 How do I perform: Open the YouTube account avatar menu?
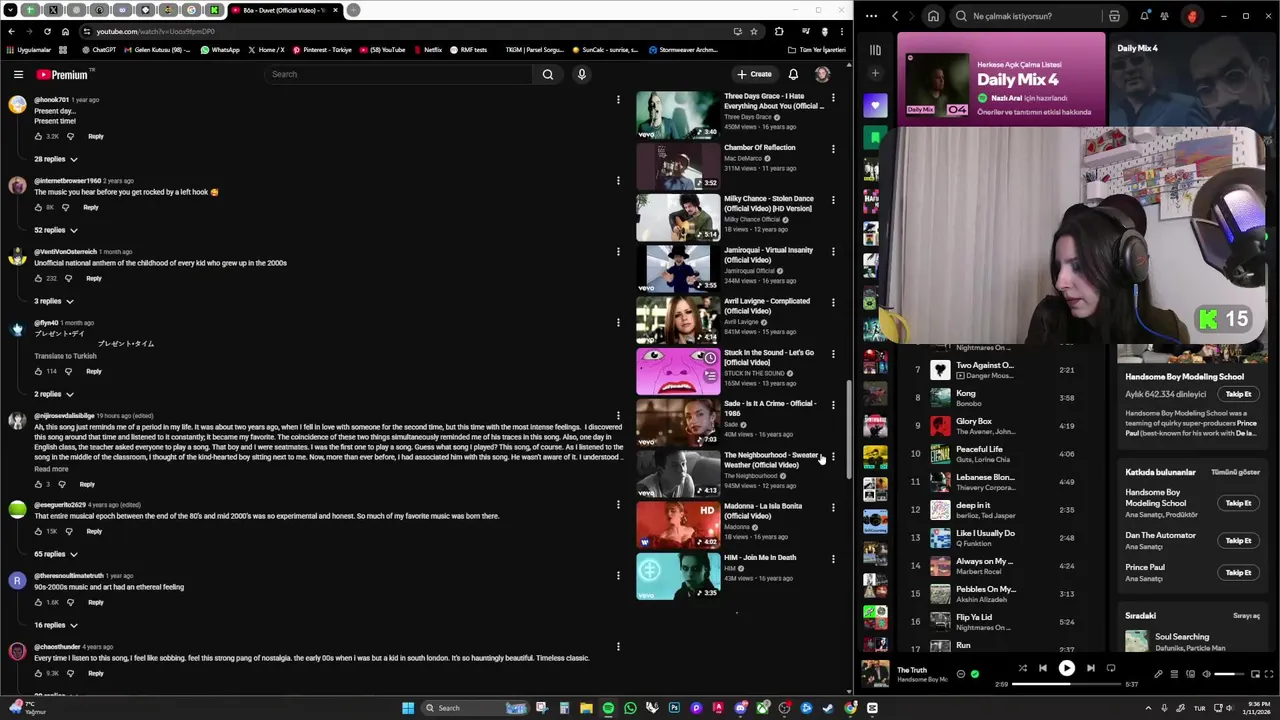click(822, 74)
